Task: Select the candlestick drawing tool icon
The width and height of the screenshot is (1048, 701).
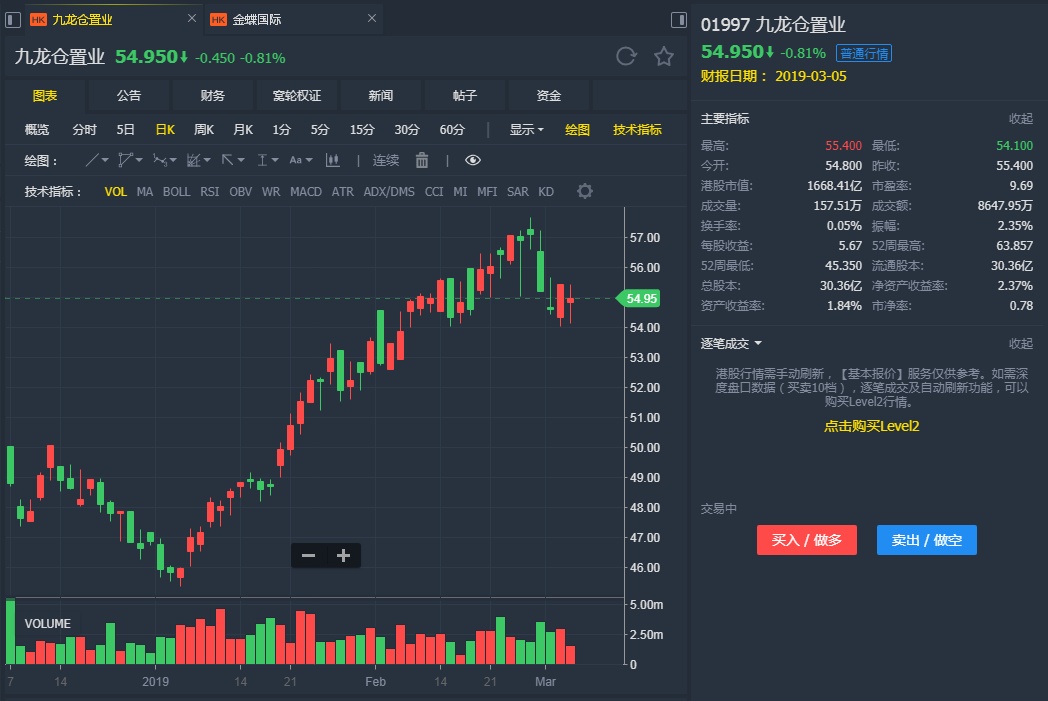Action: [x=333, y=160]
